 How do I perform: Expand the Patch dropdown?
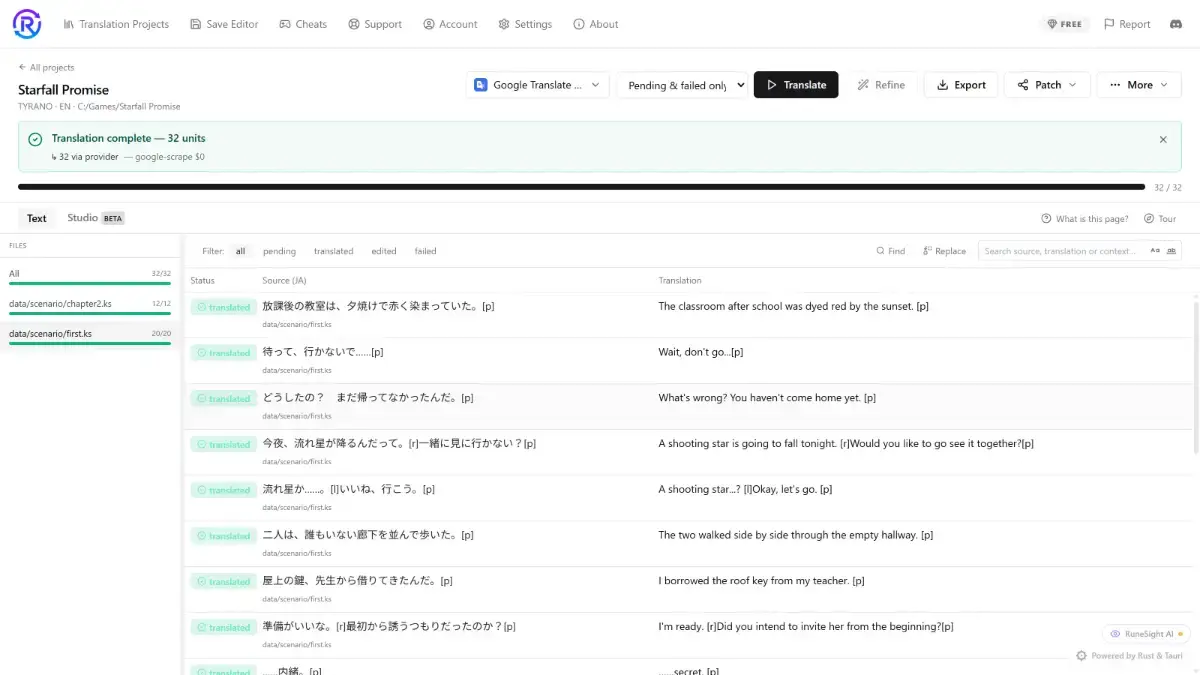point(1047,85)
